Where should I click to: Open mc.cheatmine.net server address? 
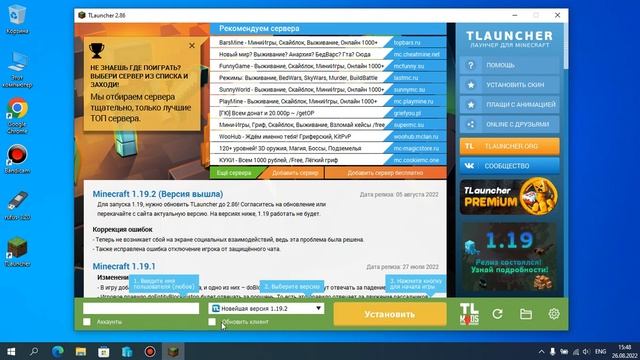417,54
